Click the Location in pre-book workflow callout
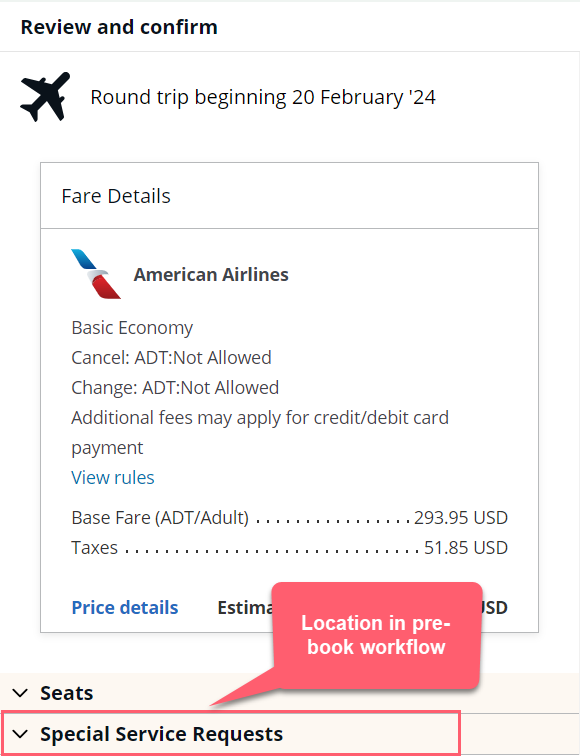Screen dimensions: 580x756 click(x=377, y=635)
